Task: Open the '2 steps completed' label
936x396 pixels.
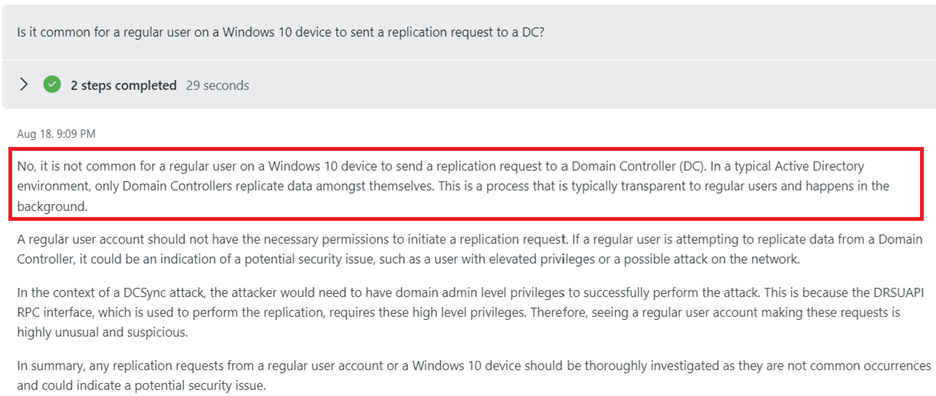Action: 123,85
